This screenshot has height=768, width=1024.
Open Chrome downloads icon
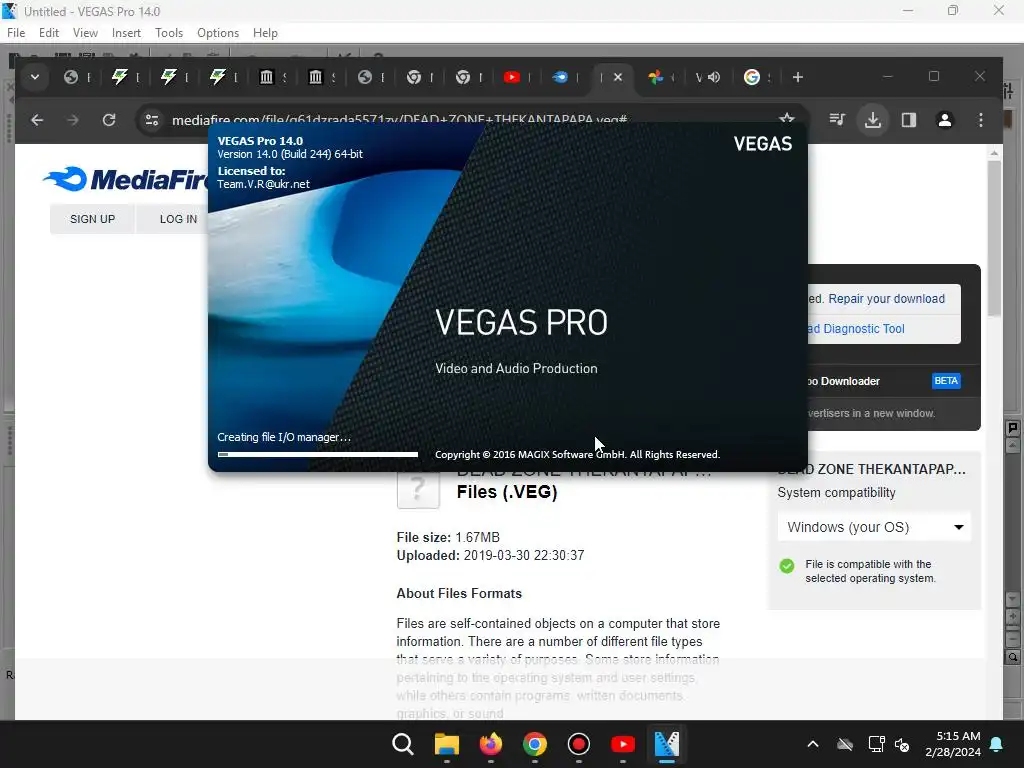tap(873, 120)
